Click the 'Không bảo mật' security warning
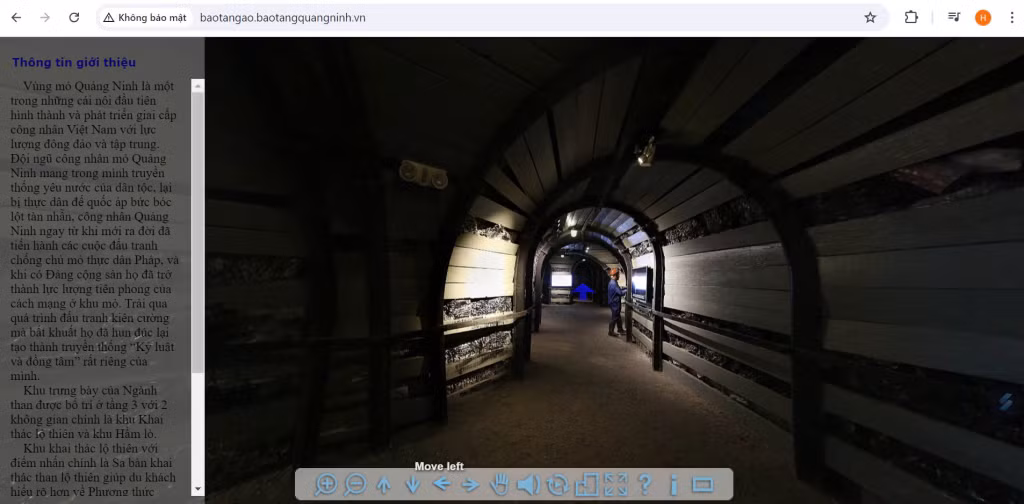Image resolution: width=1024 pixels, height=504 pixels. (x=144, y=18)
